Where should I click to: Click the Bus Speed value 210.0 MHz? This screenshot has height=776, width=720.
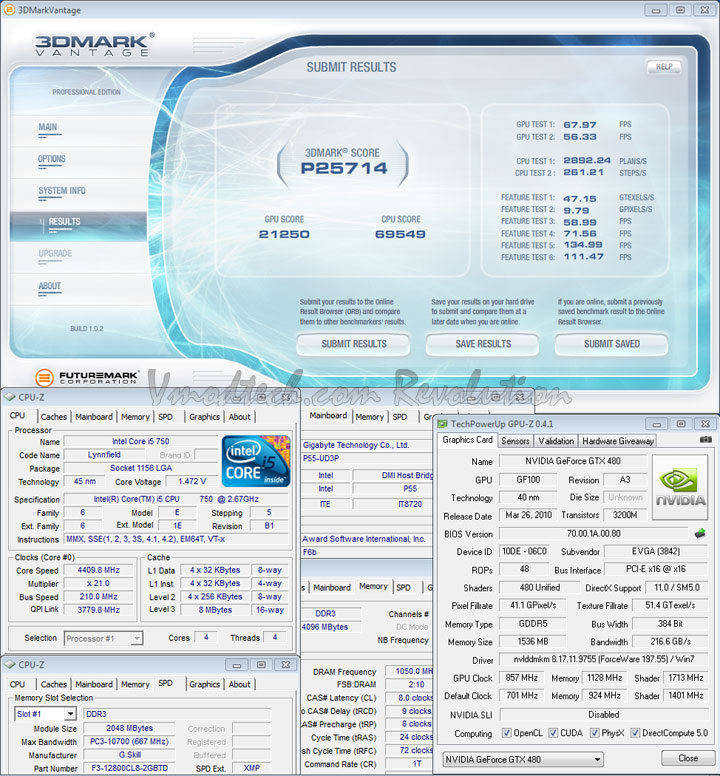pos(98,597)
